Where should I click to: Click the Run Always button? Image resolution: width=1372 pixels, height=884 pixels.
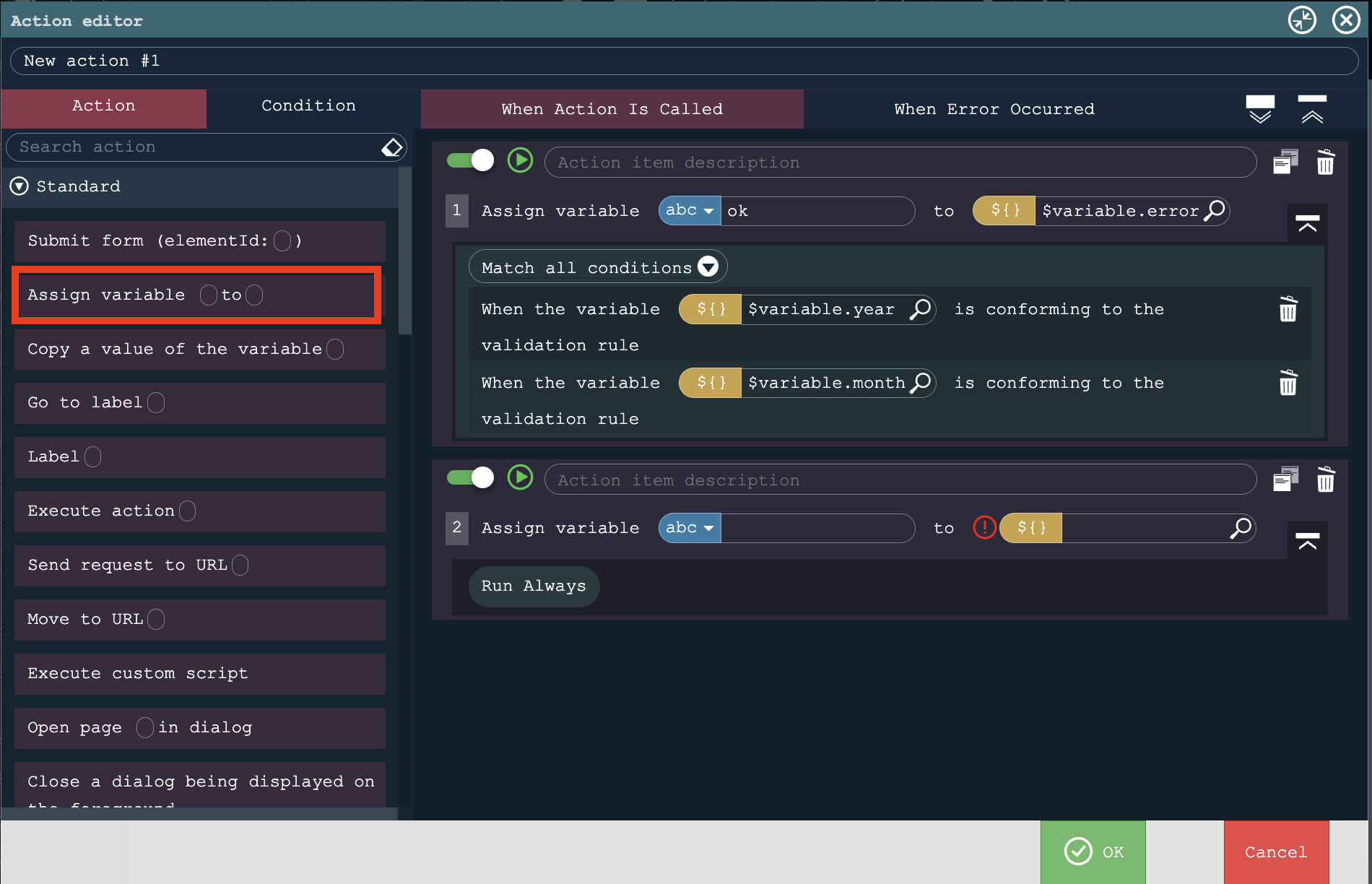tap(533, 586)
